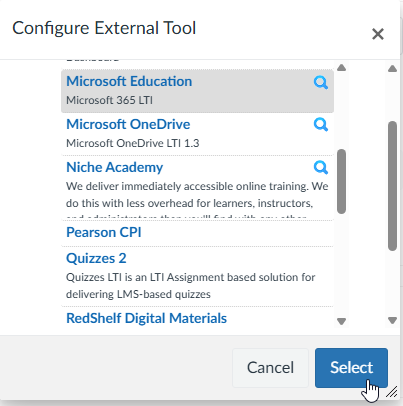This screenshot has height=406, width=403.
Task: Click the Quizzes LTI description text
Action: (x=190, y=286)
